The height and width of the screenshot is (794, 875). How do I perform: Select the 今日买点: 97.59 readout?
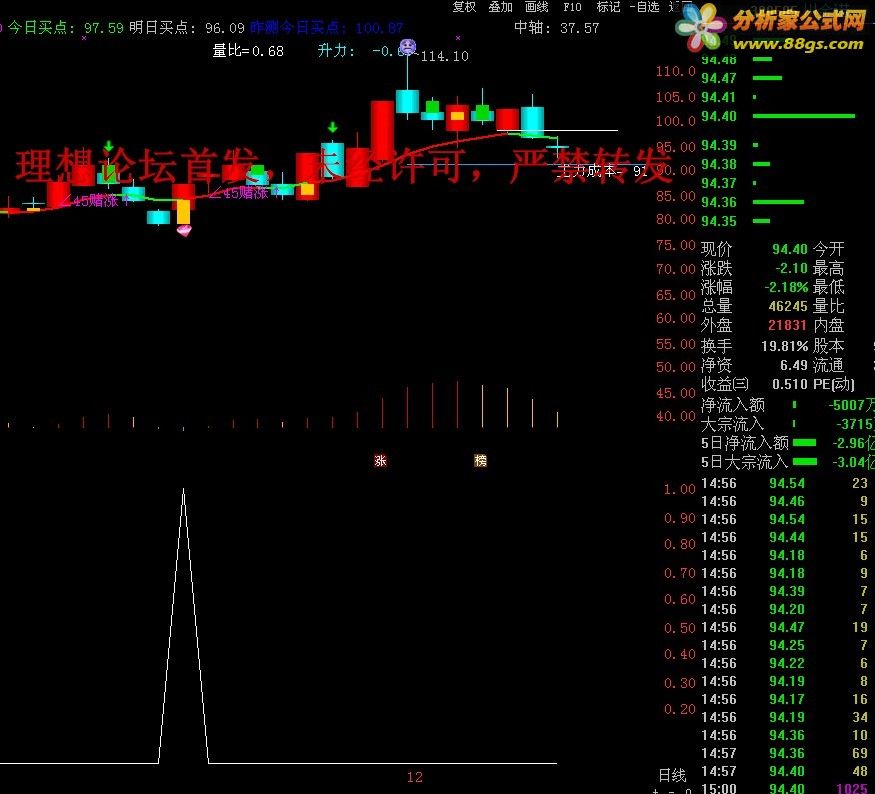click(65, 28)
